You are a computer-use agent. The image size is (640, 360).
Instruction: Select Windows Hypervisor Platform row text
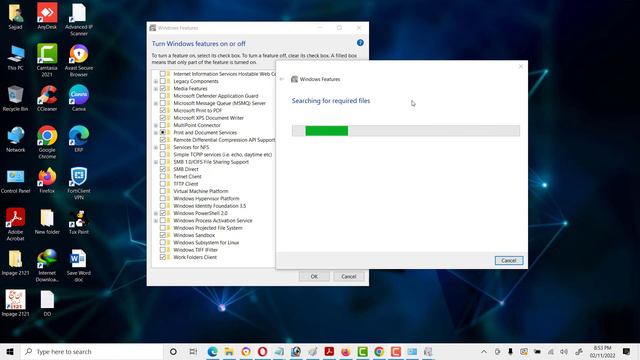pos(206,198)
